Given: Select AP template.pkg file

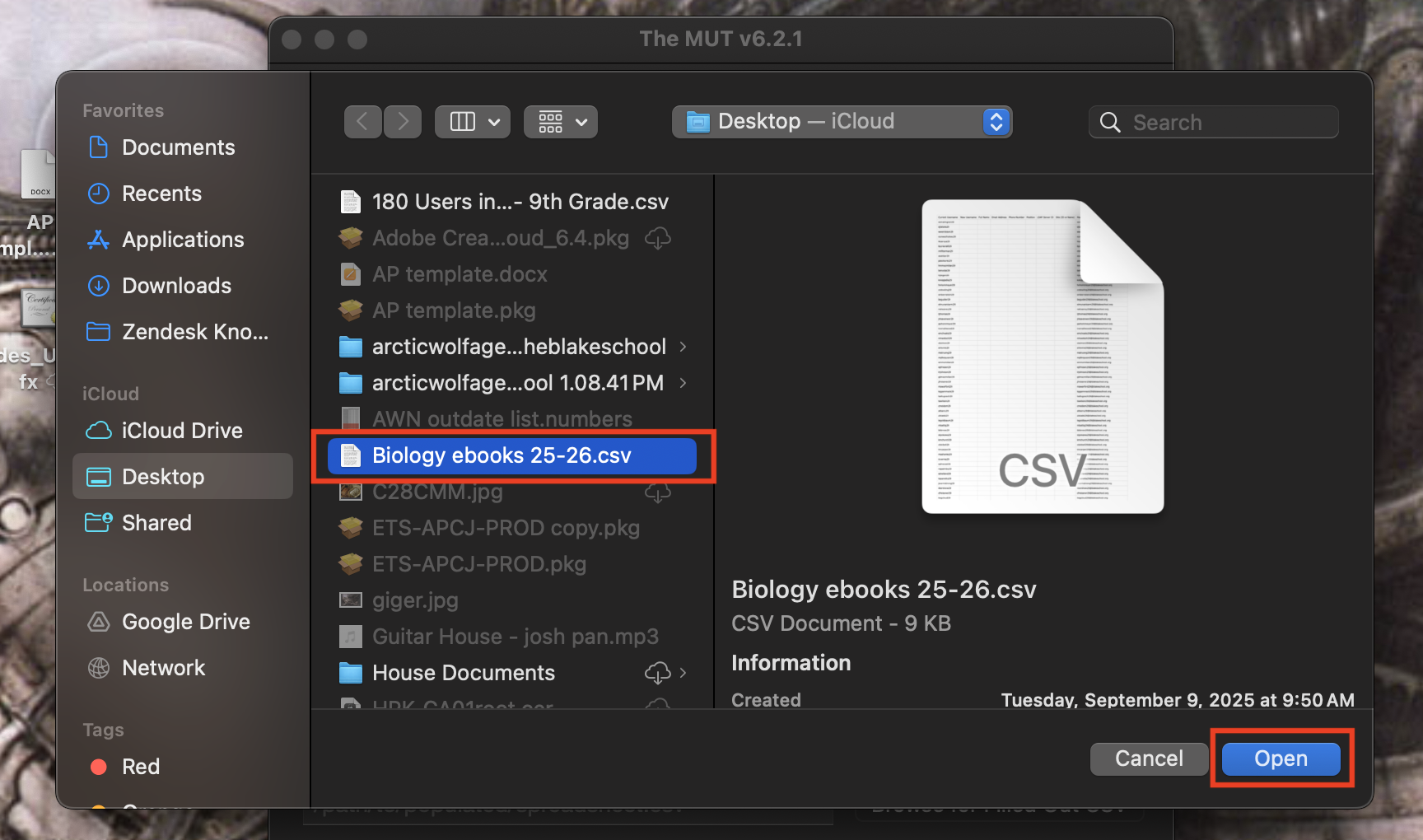Looking at the screenshot, I should click(x=512, y=310).
